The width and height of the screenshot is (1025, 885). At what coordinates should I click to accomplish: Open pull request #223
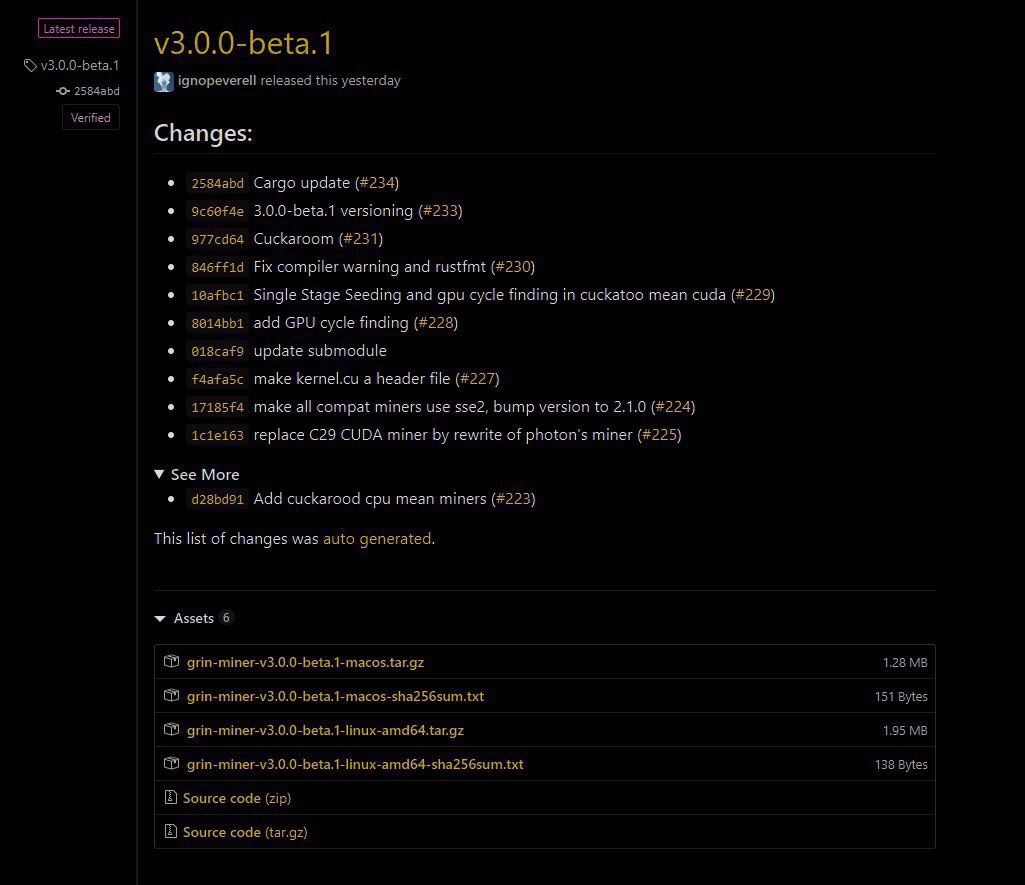513,499
